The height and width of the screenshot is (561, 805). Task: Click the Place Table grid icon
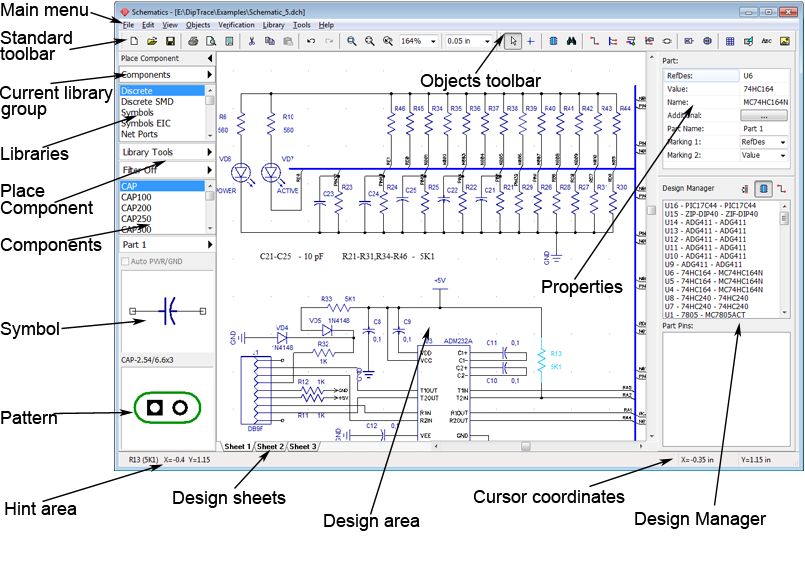(730, 41)
